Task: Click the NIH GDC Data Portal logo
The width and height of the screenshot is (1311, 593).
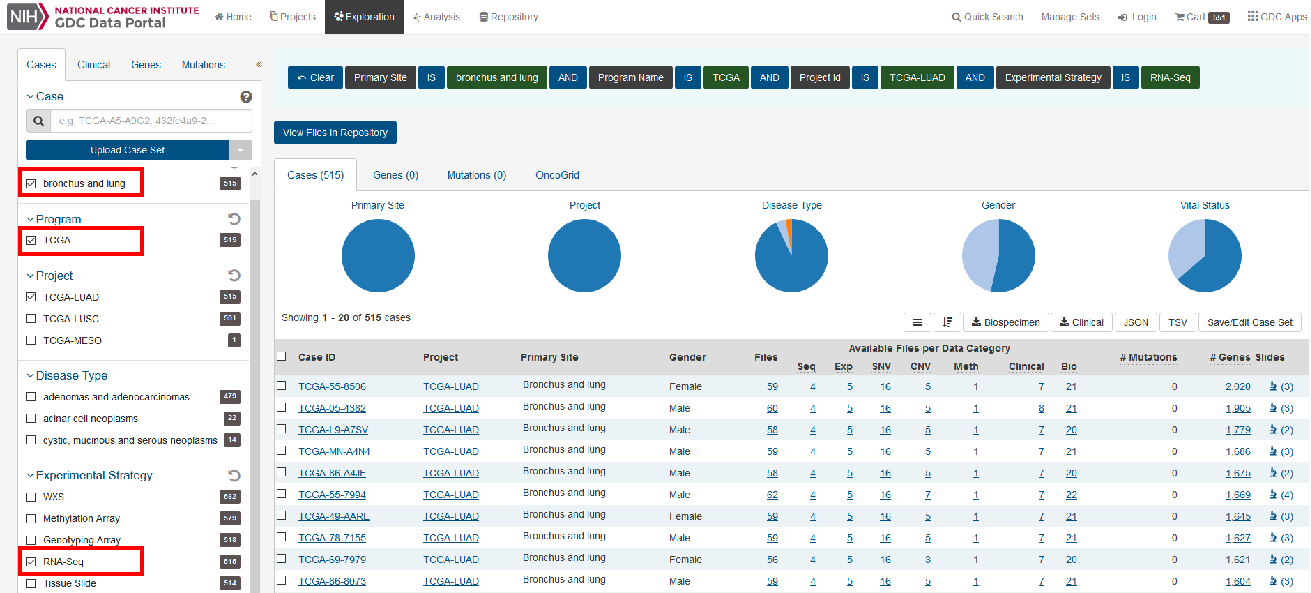Action: tap(102, 16)
